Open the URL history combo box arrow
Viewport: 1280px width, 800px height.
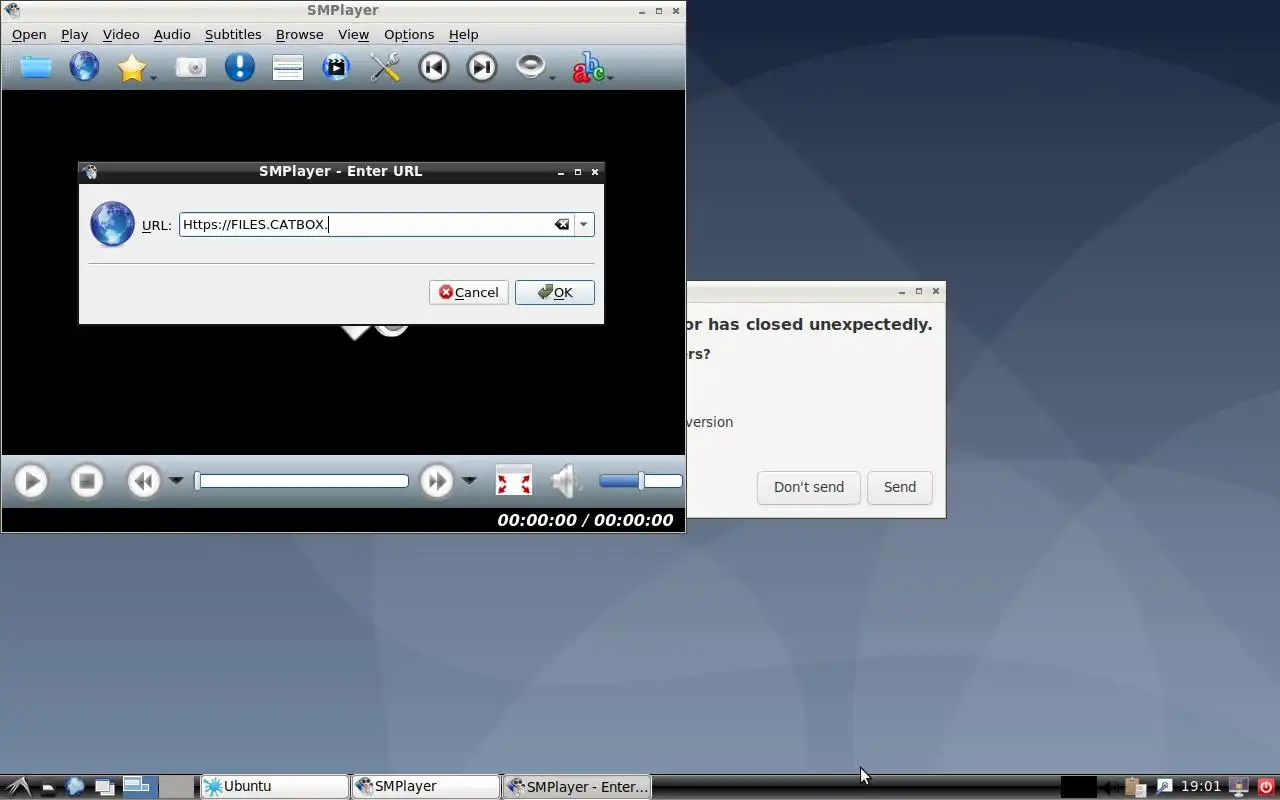point(584,225)
